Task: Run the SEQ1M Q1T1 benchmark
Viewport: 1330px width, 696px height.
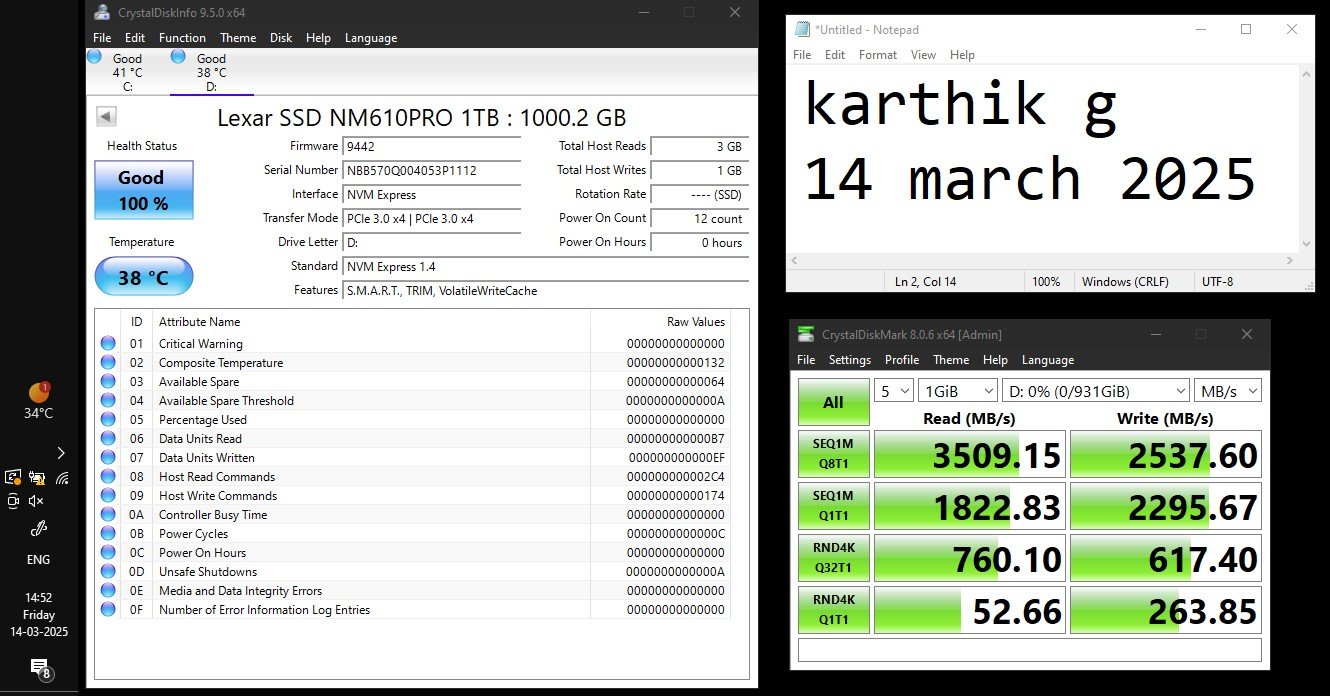Action: click(833, 506)
